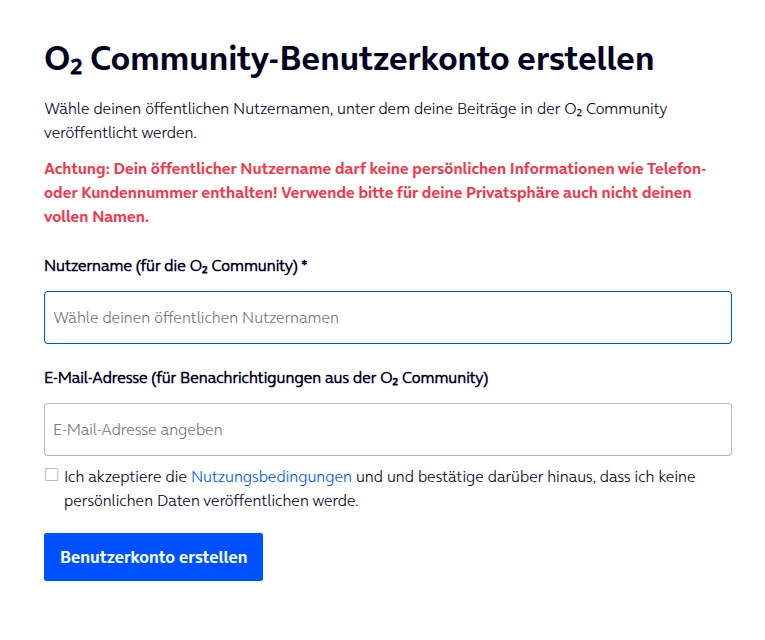The height and width of the screenshot is (640, 765).
Task: Tick the Nutzungsbedingungen acceptance checkbox
Action: point(51,475)
